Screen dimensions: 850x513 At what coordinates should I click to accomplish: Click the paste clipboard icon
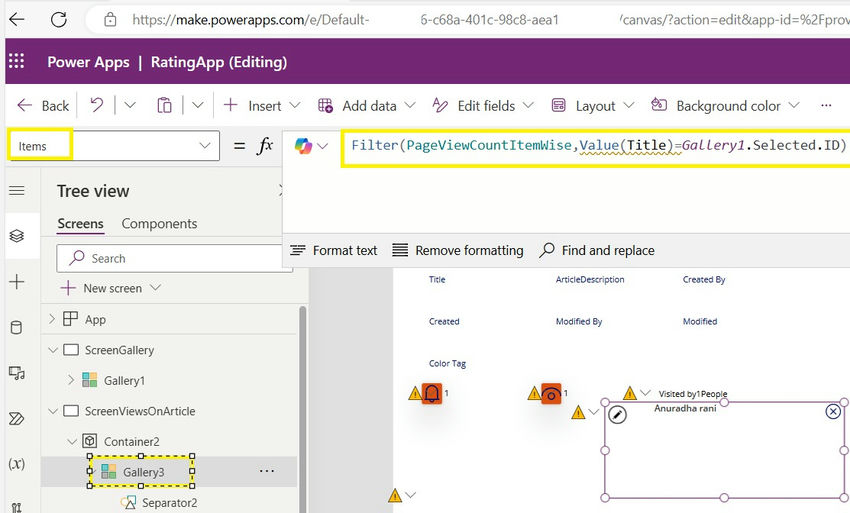pyautogui.click(x=164, y=105)
